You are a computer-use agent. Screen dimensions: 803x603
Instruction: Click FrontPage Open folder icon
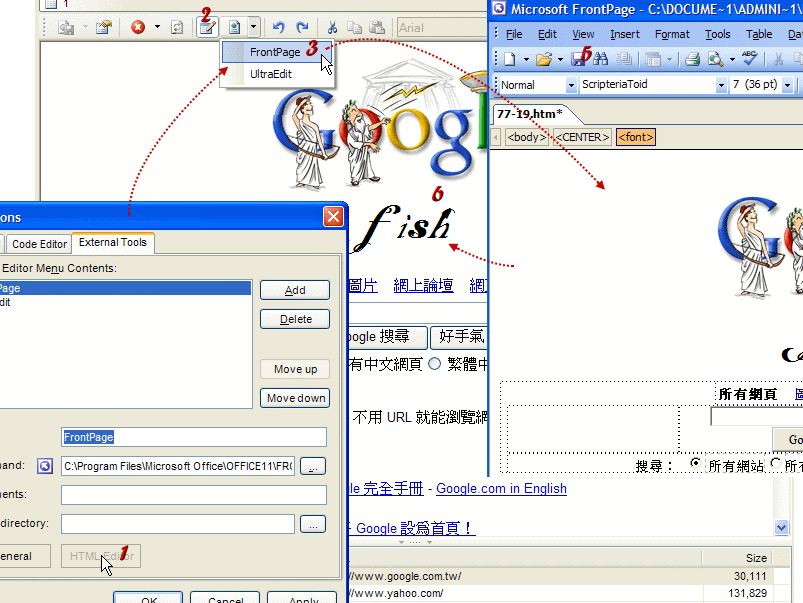click(x=544, y=59)
